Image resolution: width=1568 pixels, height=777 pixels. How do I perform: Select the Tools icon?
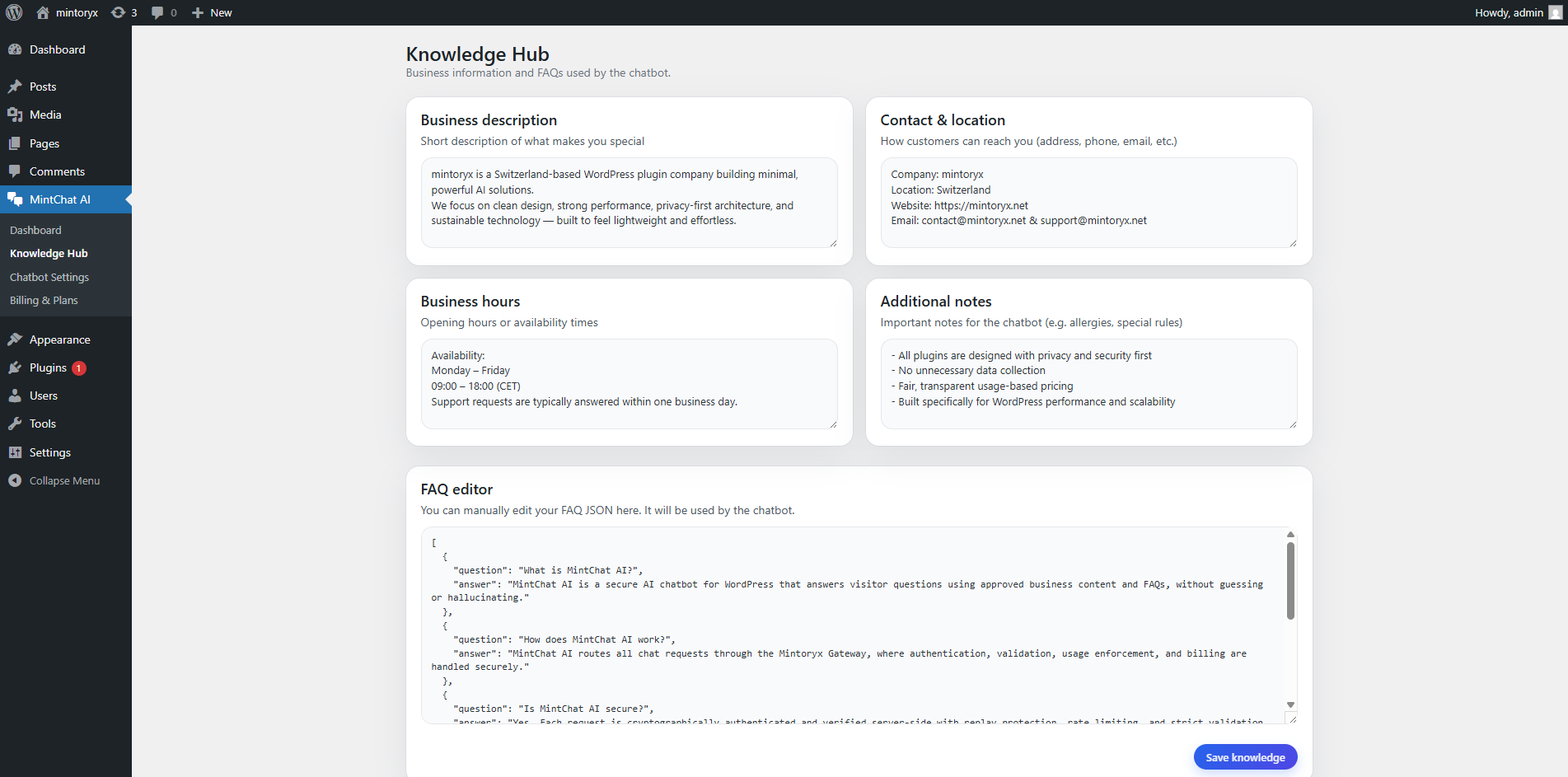(16, 424)
